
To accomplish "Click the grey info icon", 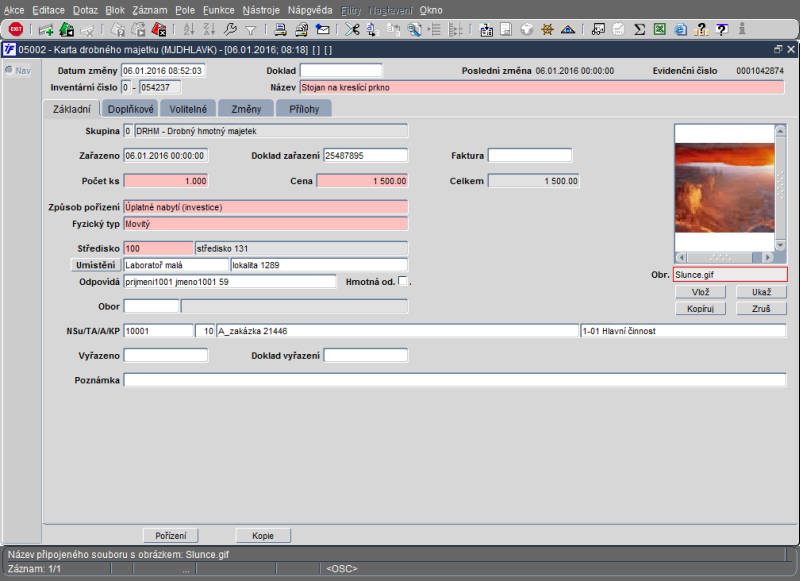I will point(742,29).
